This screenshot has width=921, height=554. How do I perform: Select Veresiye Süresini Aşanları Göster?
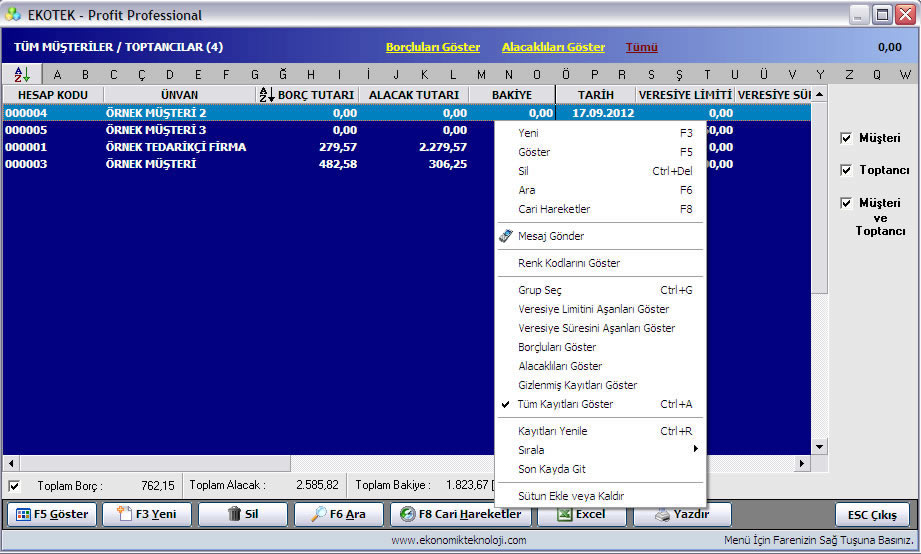pos(600,328)
